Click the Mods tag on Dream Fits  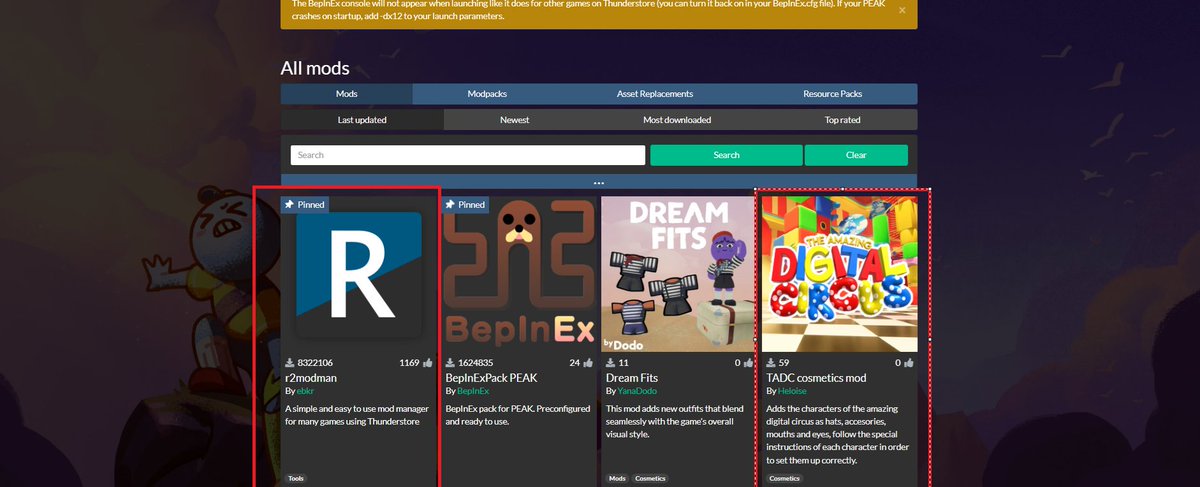(617, 479)
